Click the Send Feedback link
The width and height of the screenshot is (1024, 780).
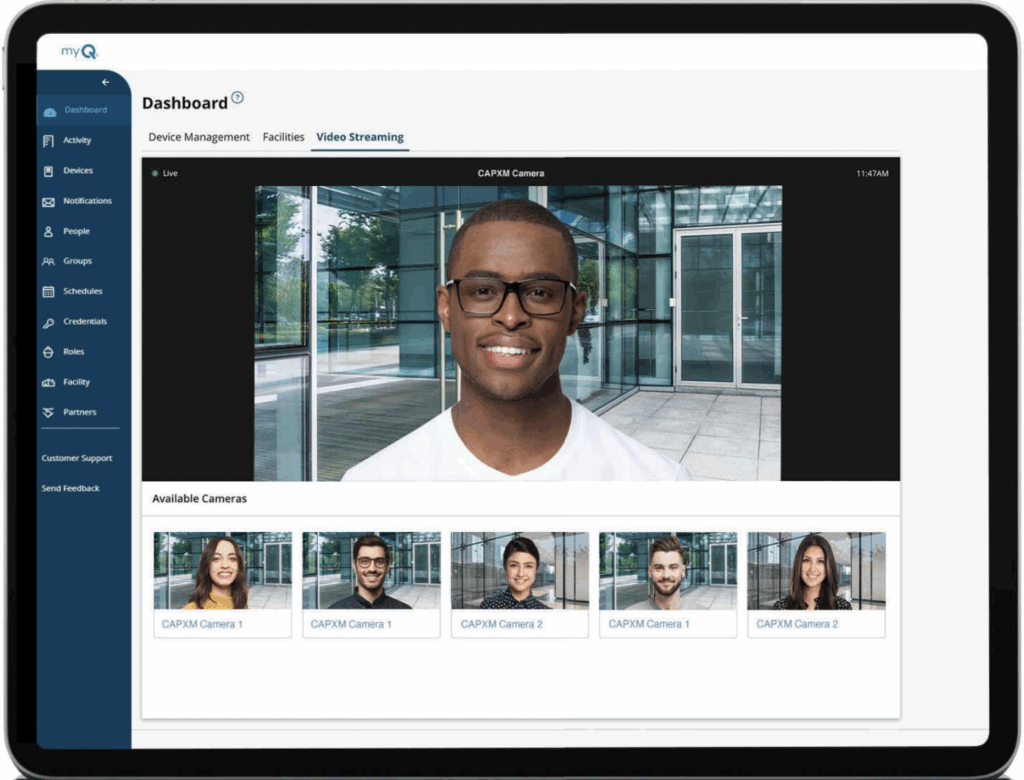(x=71, y=488)
